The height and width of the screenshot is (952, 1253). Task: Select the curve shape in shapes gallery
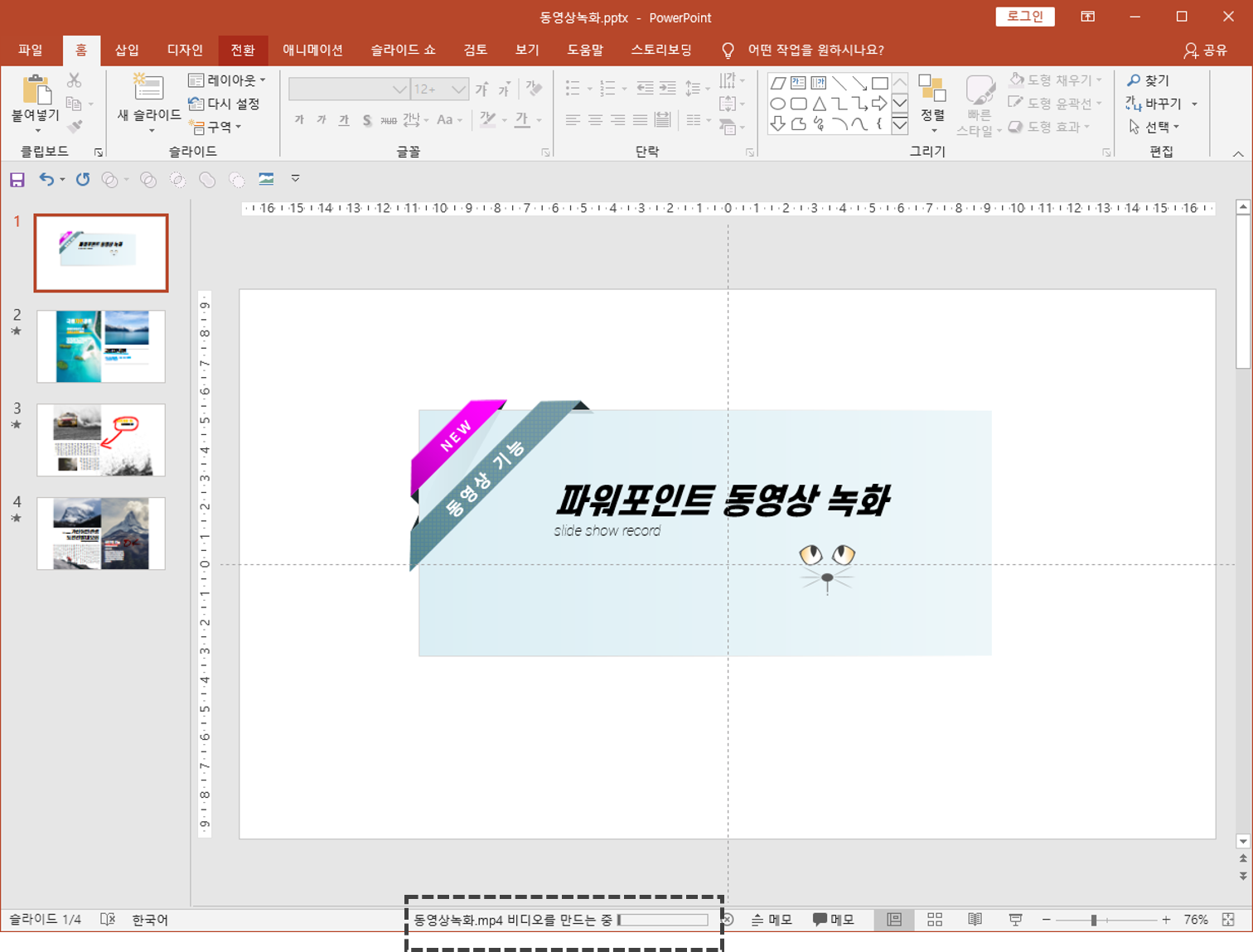click(859, 123)
